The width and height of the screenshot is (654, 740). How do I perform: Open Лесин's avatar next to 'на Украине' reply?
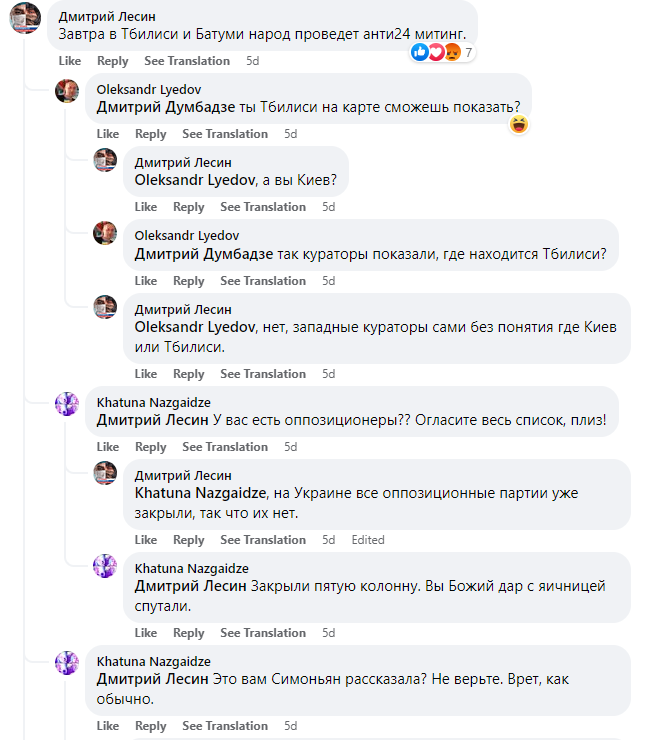point(106,473)
